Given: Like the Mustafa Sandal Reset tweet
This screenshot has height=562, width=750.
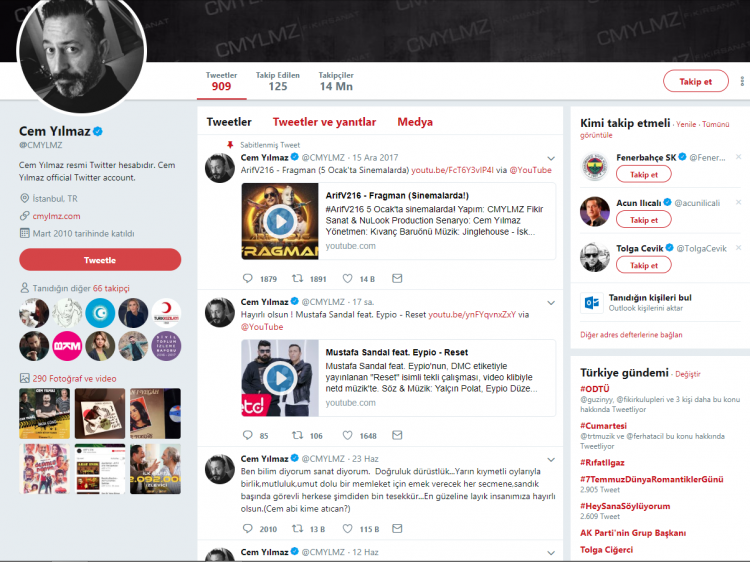Looking at the screenshot, I should 348,435.
